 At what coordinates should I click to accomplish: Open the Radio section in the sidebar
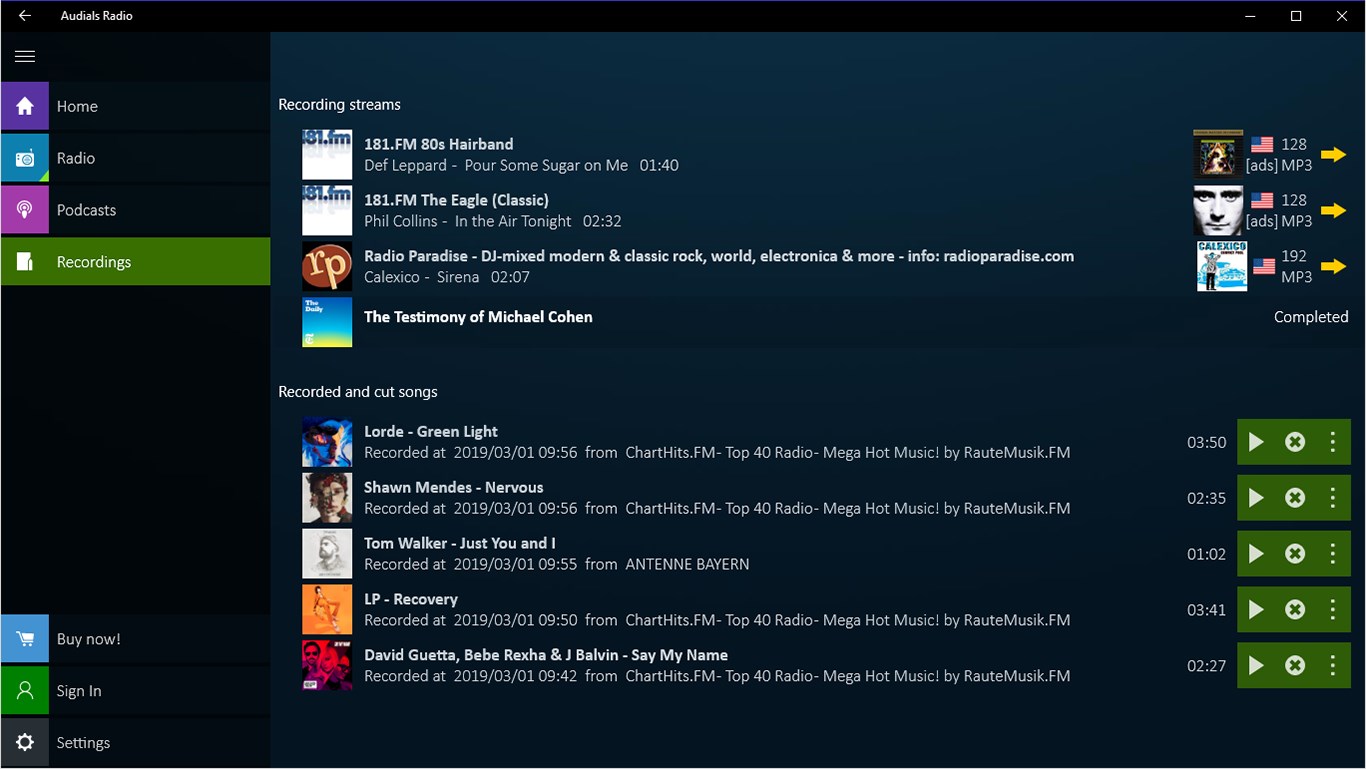coord(25,157)
